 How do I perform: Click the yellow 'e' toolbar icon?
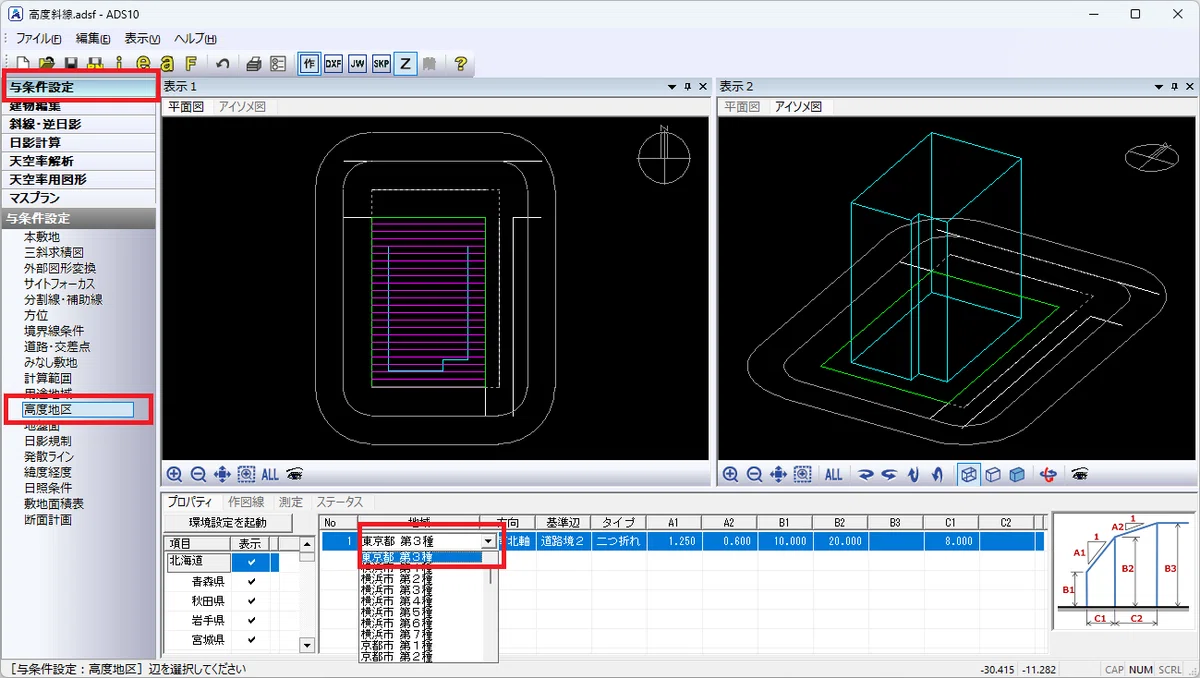click(x=143, y=63)
